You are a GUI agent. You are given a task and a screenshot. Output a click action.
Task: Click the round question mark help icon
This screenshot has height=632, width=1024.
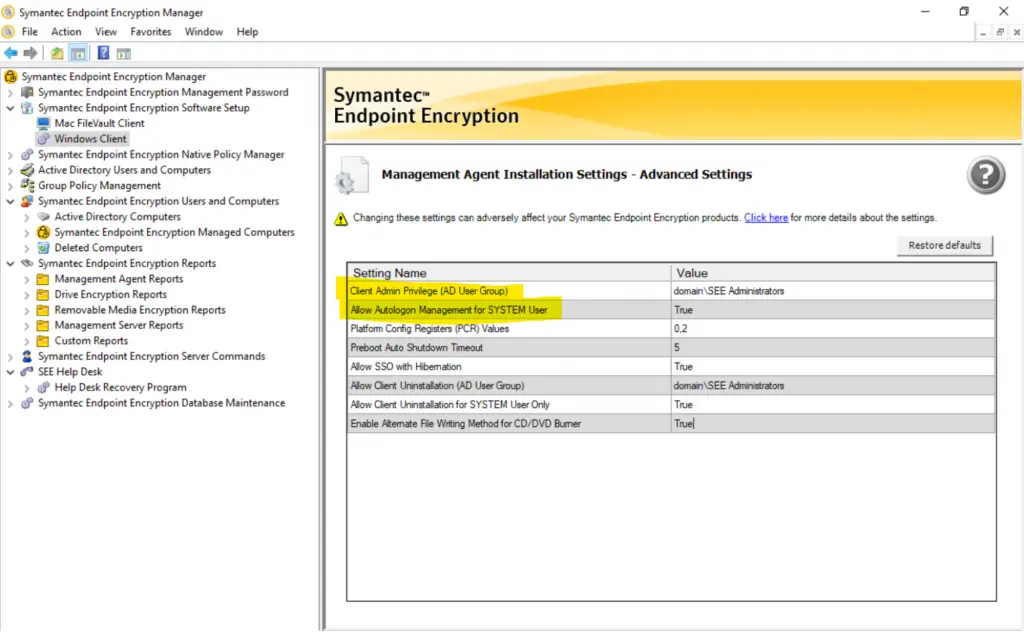(985, 176)
